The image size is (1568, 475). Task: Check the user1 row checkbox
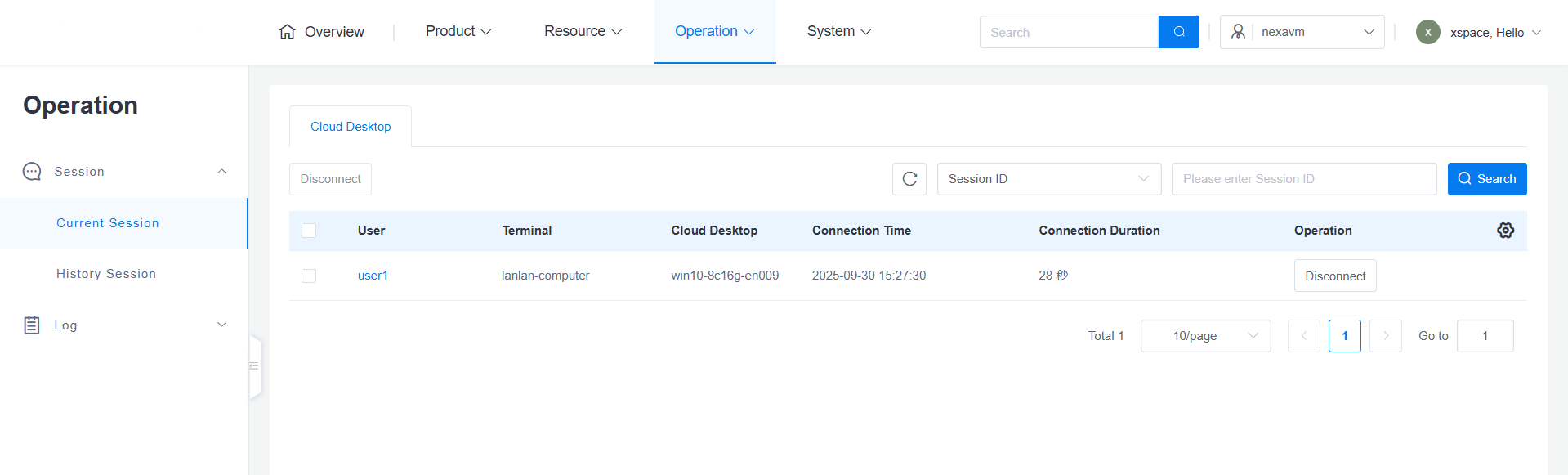(x=309, y=276)
